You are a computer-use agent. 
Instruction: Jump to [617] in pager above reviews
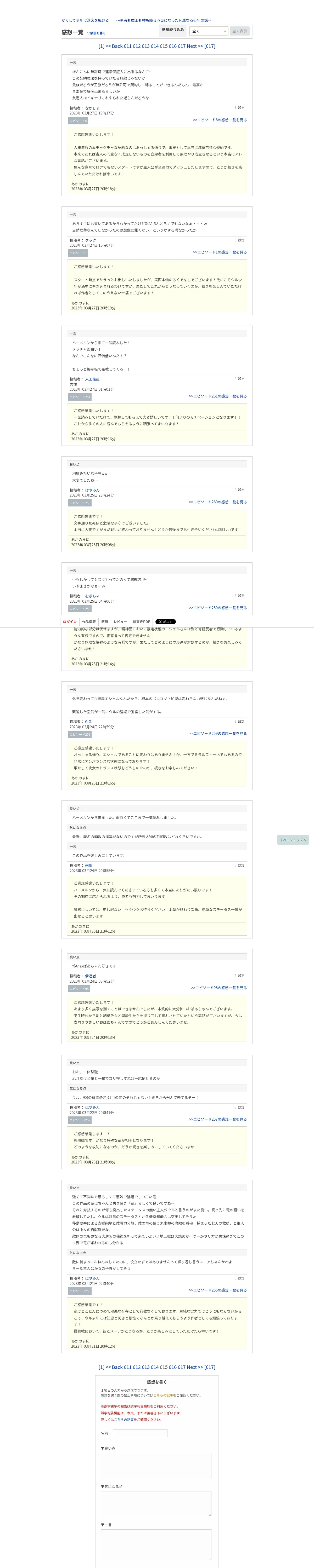(210, 46)
